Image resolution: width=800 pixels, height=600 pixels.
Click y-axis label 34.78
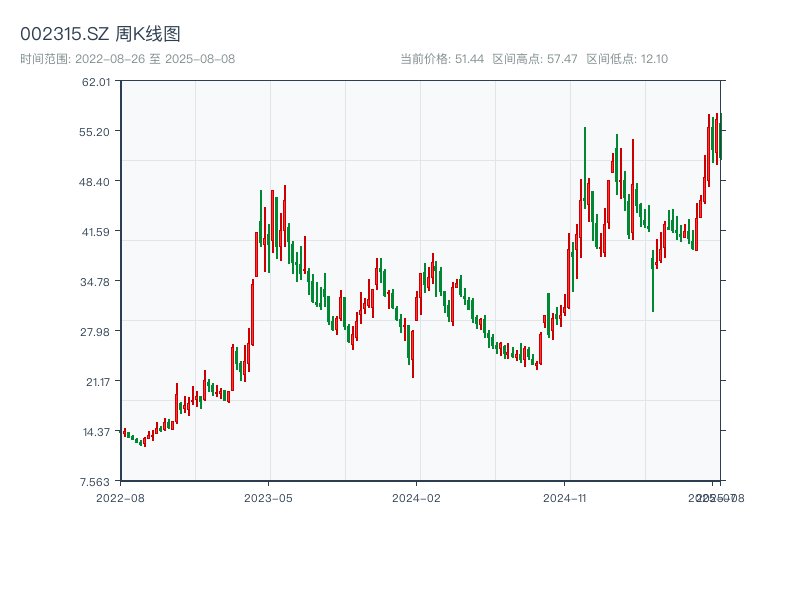click(x=95, y=282)
